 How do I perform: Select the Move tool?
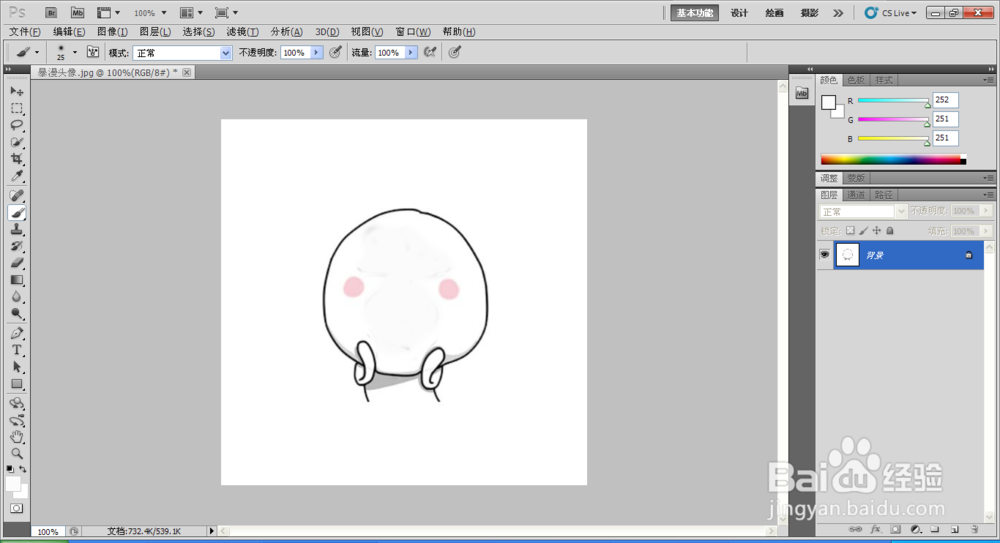point(17,91)
